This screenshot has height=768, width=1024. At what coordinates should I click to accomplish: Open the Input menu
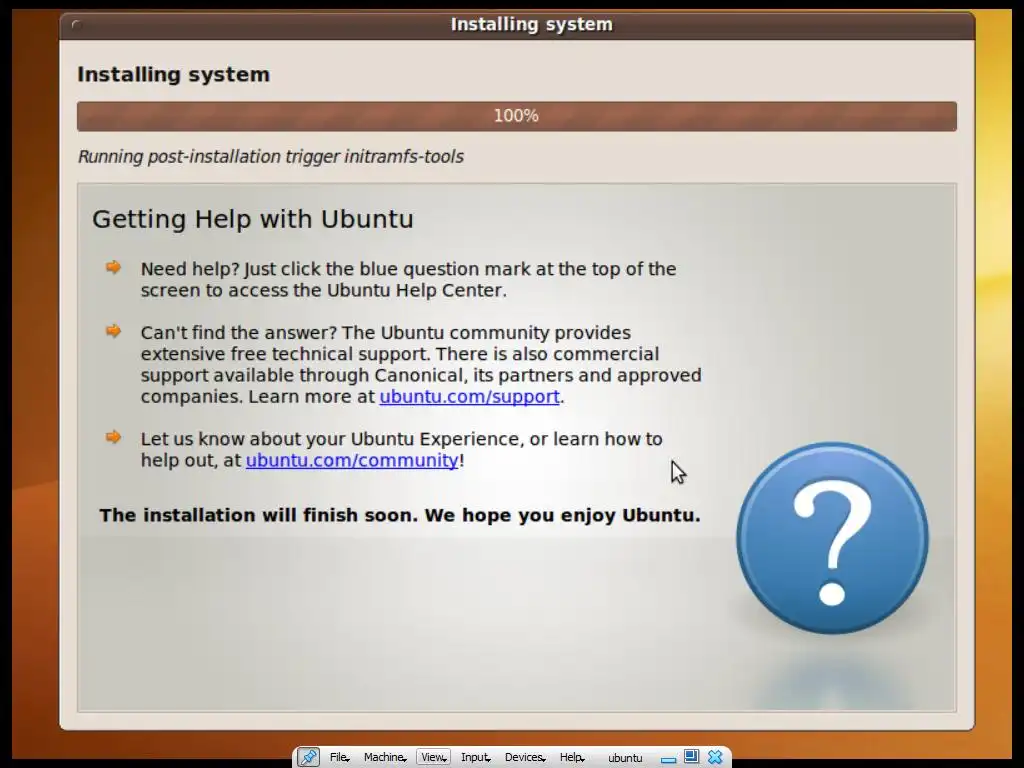(475, 757)
